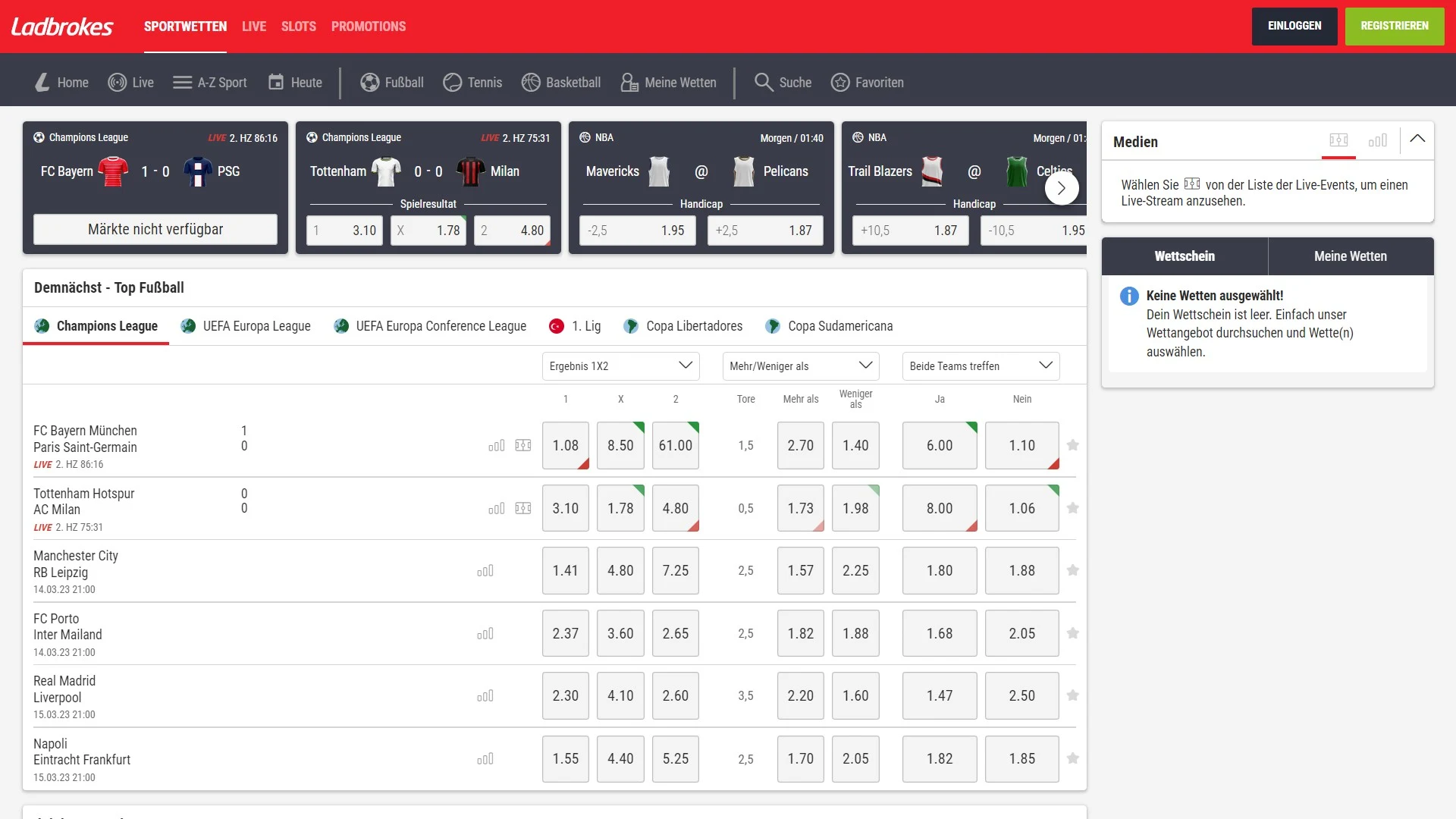Screen dimensions: 1456x819
Task: Open live pitch icon for FC Bayern München row
Action: pos(523,445)
